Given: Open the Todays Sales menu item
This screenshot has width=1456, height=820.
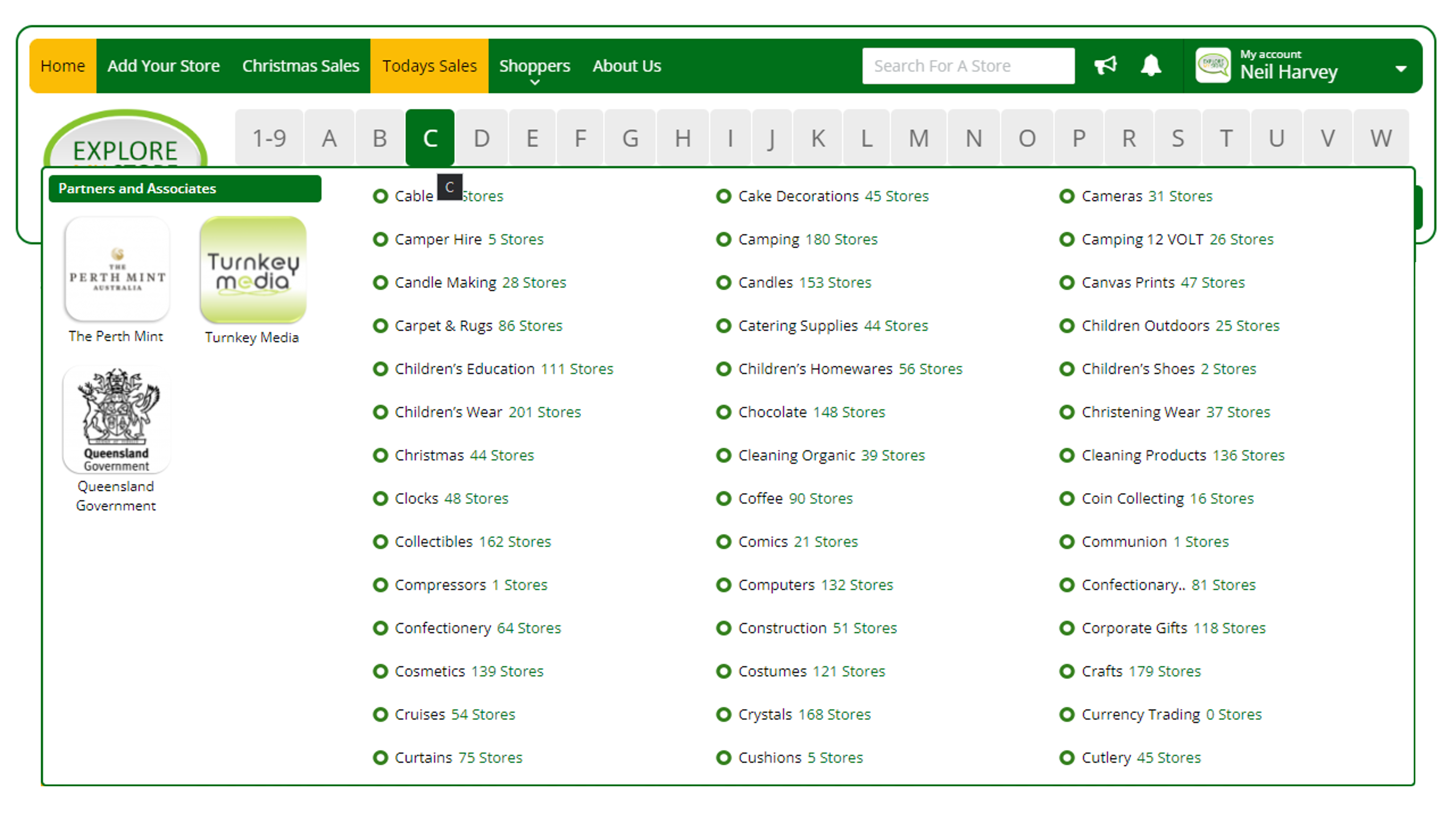Looking at the screenshot, I should (x=429, y=65).
